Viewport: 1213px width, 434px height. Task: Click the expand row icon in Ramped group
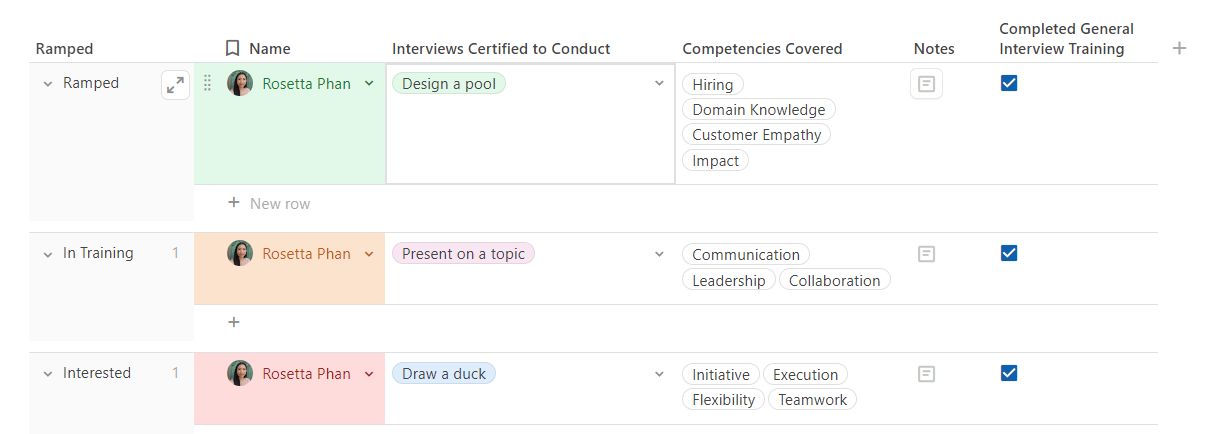click(176, 85)
